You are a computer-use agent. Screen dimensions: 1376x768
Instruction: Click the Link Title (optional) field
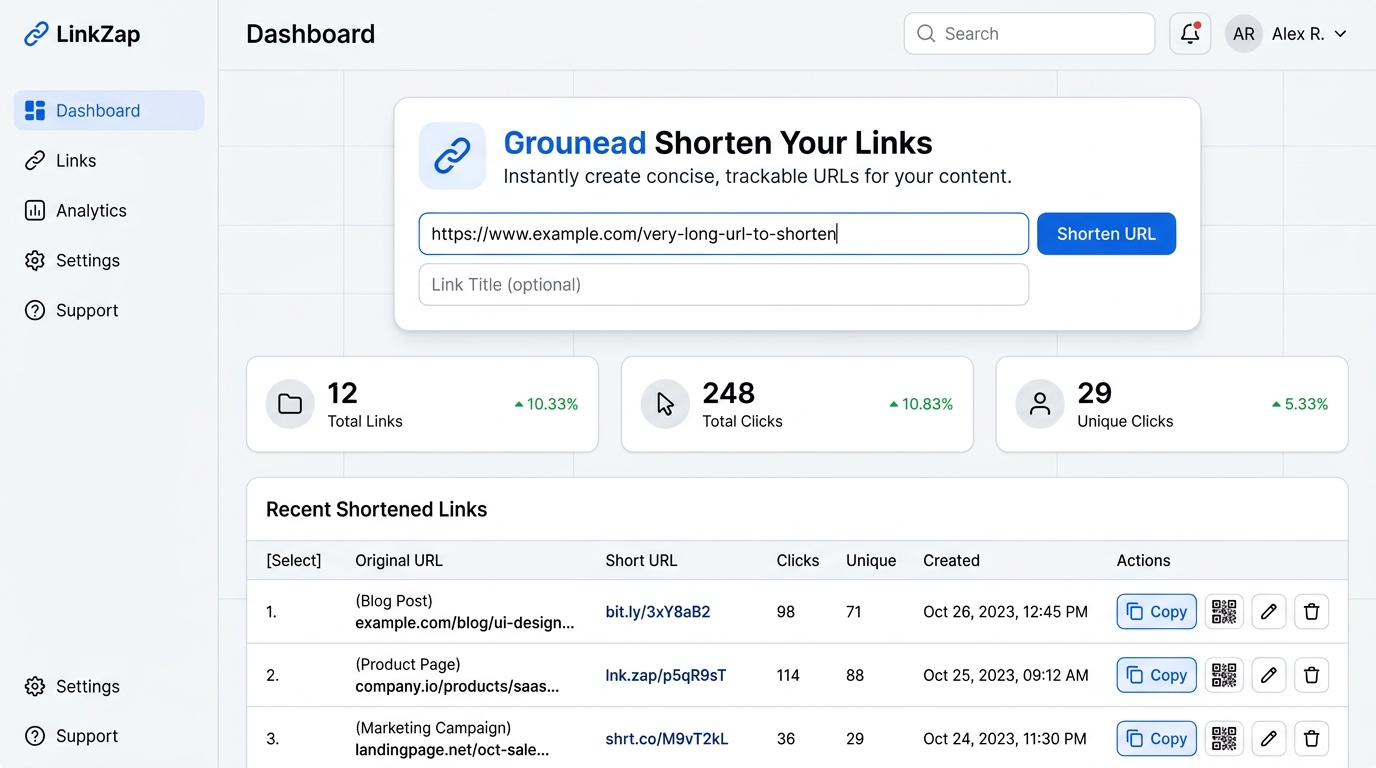723,285
